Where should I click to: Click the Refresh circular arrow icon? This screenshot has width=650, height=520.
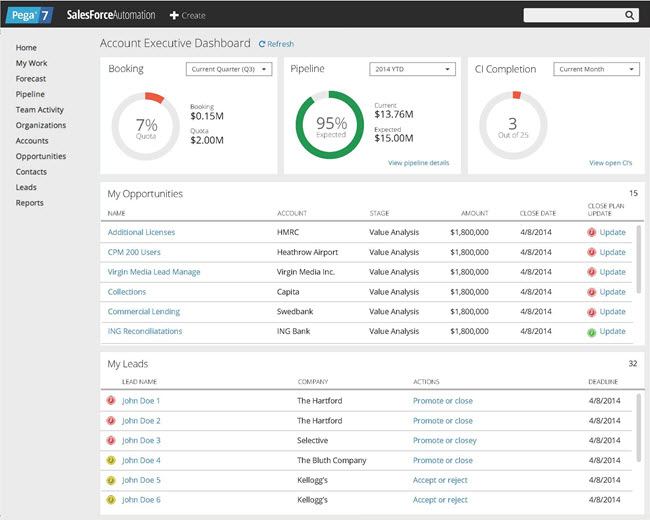[x=262, y=44]
